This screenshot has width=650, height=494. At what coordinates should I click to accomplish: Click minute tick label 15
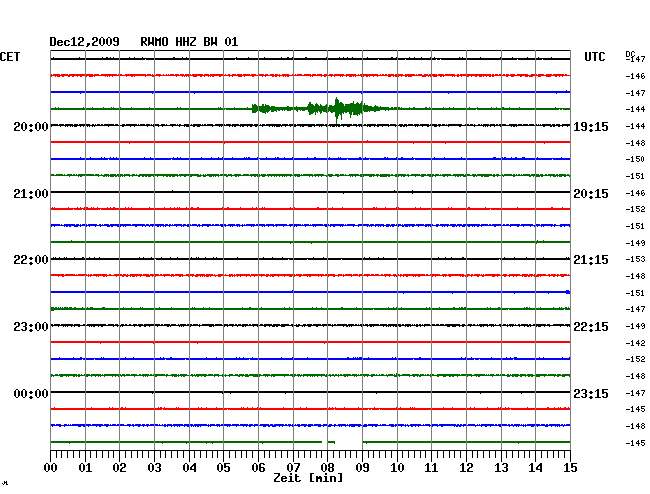pos(570,468)
